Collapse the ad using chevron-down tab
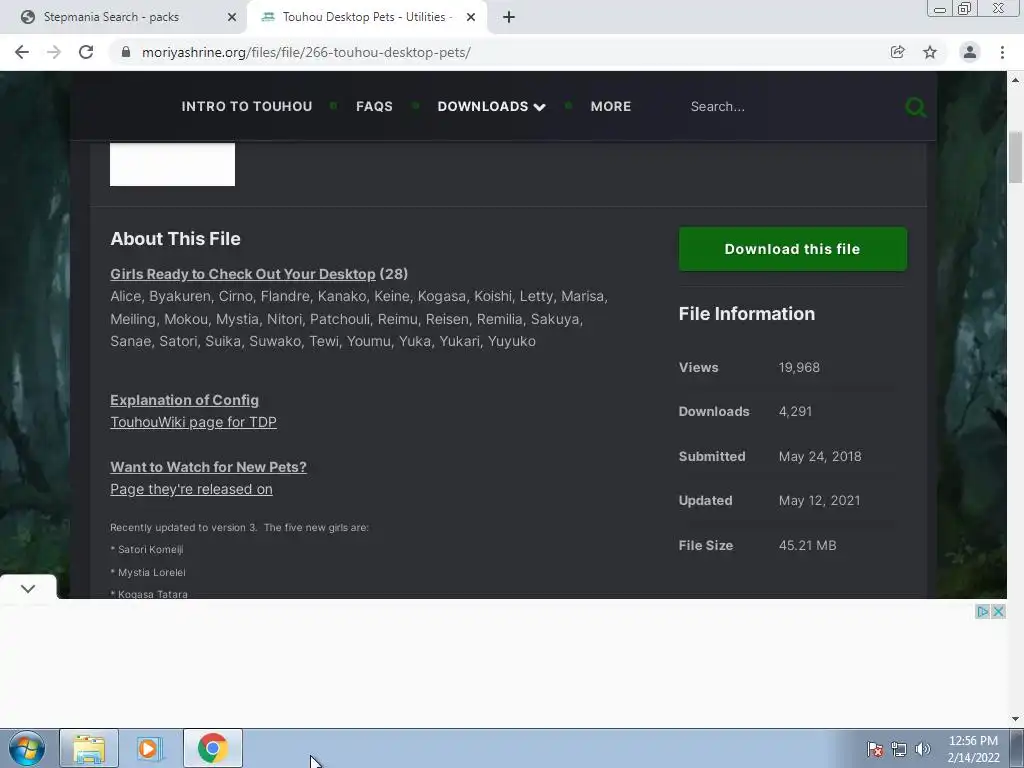The height and width of the screenshot is (768, 1024). pyautogui.click(x=28, y=588)
